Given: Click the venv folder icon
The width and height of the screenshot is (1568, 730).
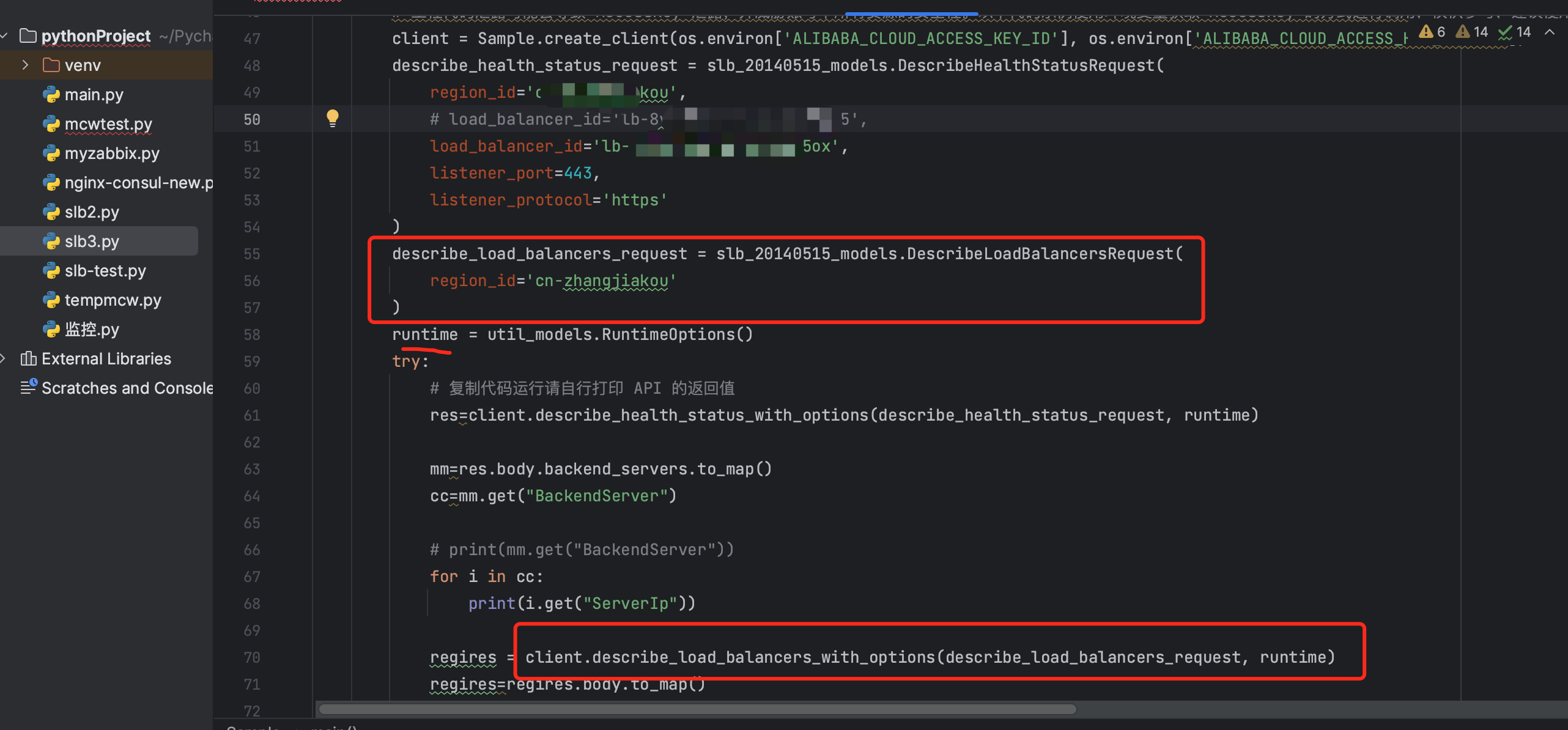Looking at the screenshot, I should click(51, 65).
